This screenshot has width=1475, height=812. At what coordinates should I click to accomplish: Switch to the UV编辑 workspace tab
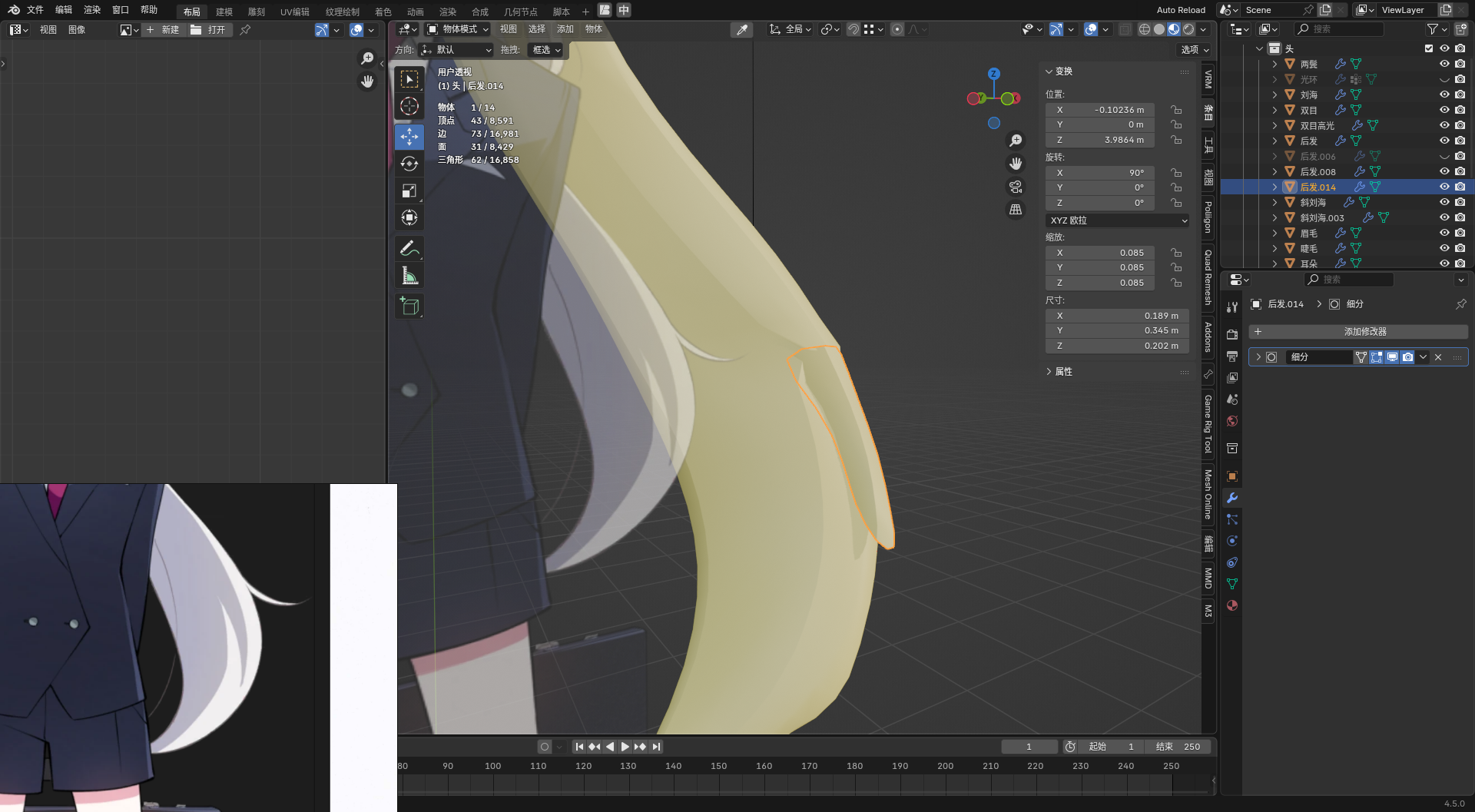(294, 12)
